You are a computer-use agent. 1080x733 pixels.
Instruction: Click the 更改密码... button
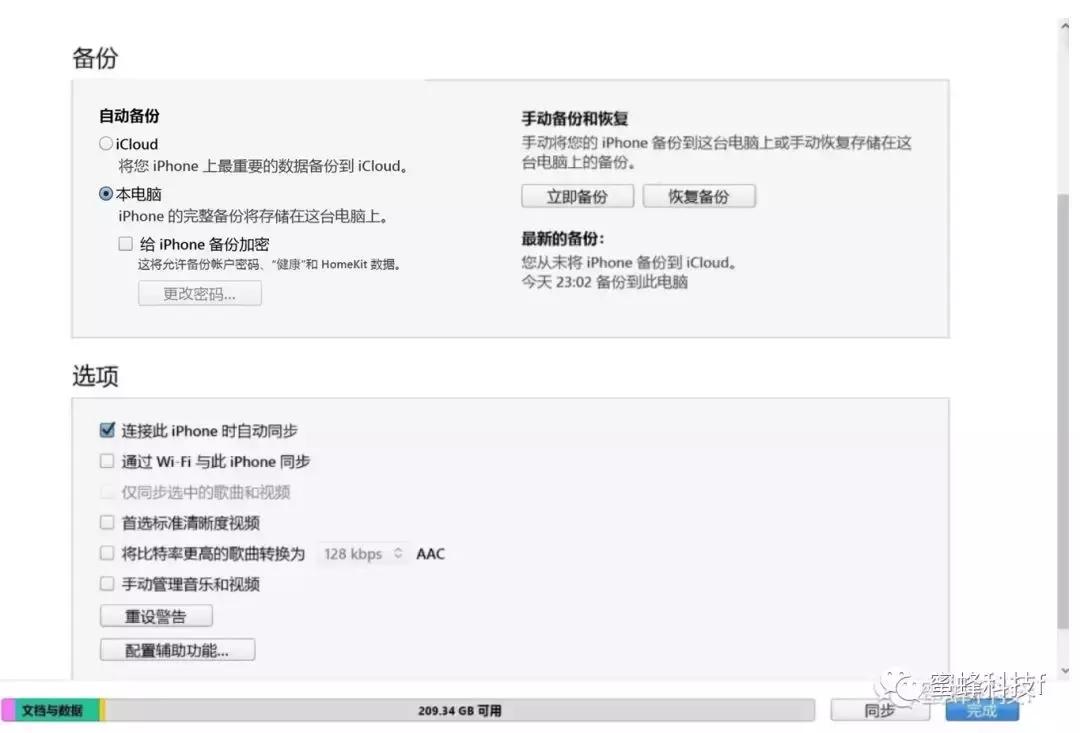[x=200, y=293]
